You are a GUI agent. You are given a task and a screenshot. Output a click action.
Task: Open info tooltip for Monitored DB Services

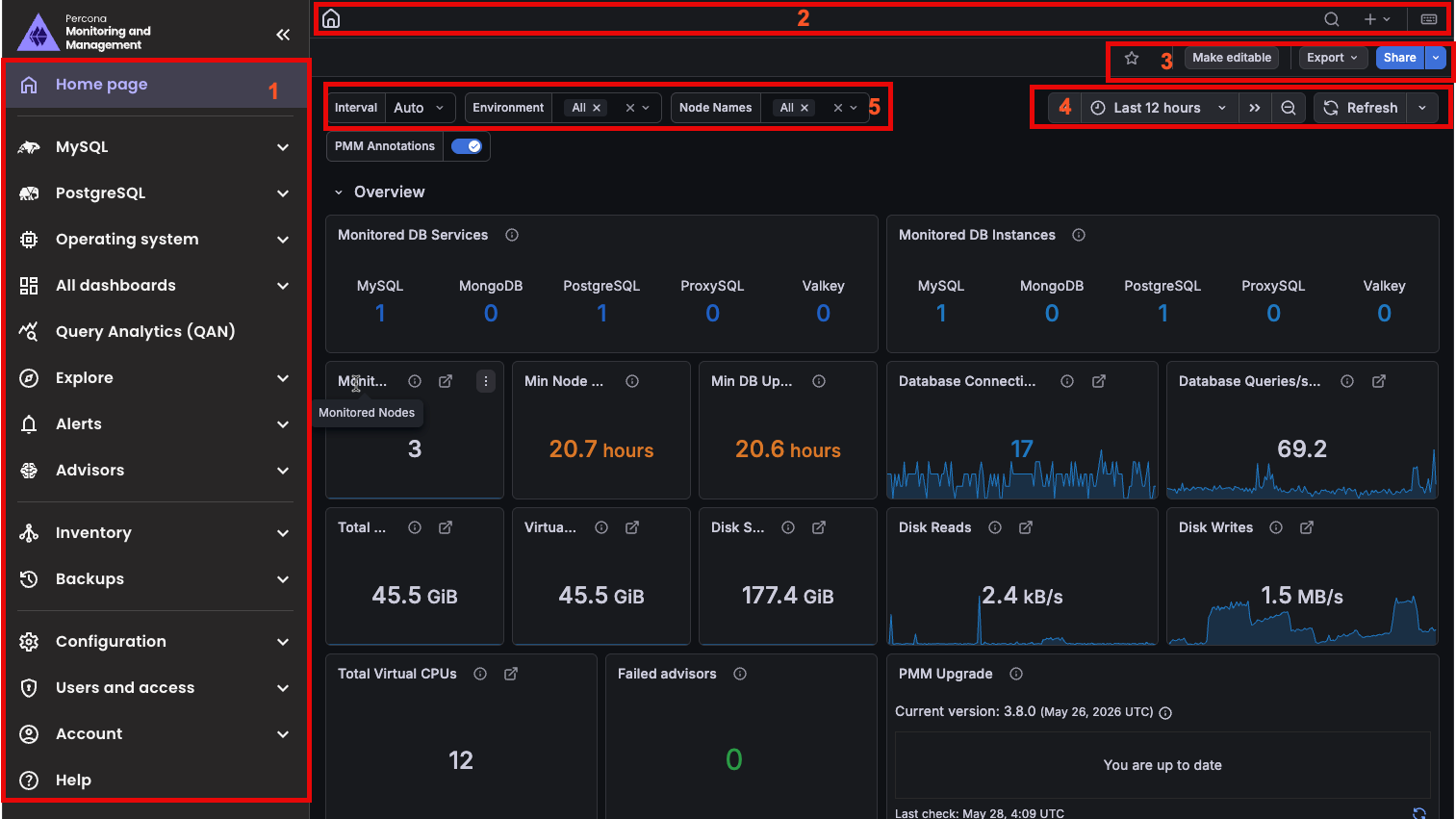point(512,235)
